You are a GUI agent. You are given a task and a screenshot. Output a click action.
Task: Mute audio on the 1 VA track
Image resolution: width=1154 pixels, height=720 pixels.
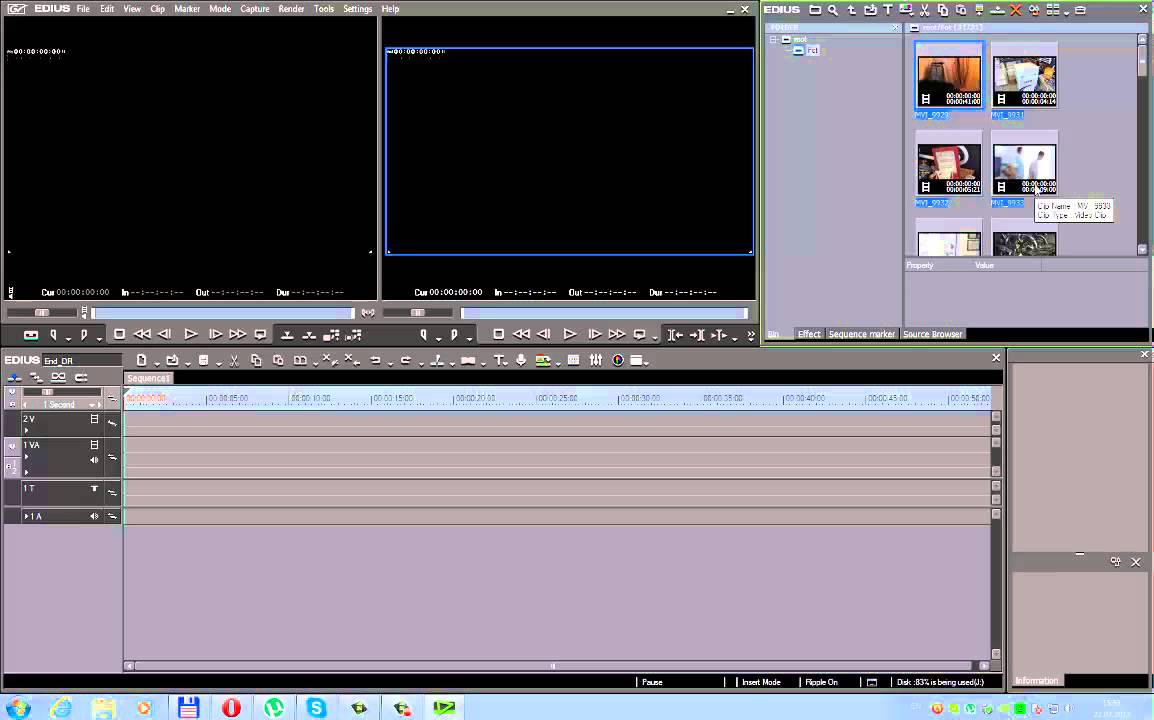click(94, 460)
